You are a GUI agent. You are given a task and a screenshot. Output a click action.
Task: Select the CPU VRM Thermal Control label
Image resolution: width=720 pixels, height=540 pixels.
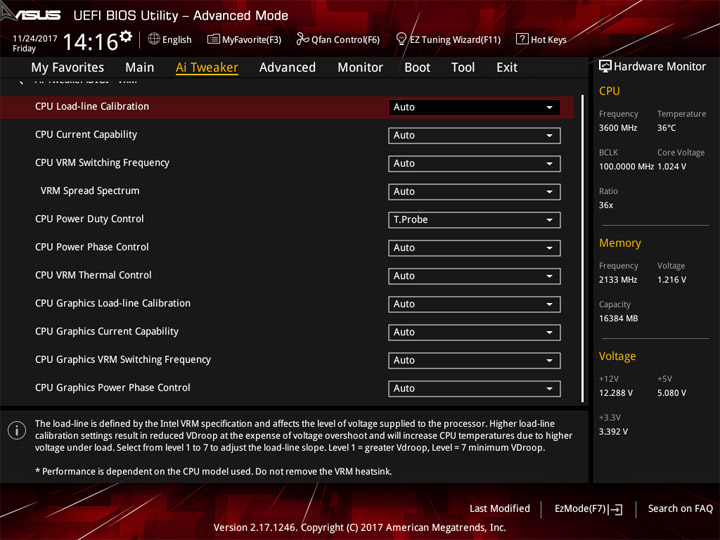coord(93,275)
